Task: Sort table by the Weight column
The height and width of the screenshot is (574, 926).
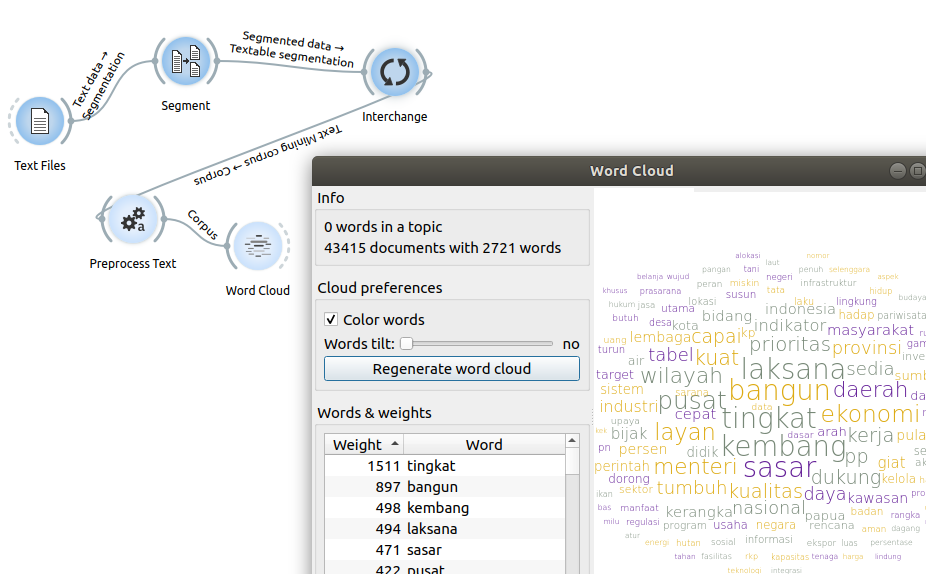Action: click(363, 445)
